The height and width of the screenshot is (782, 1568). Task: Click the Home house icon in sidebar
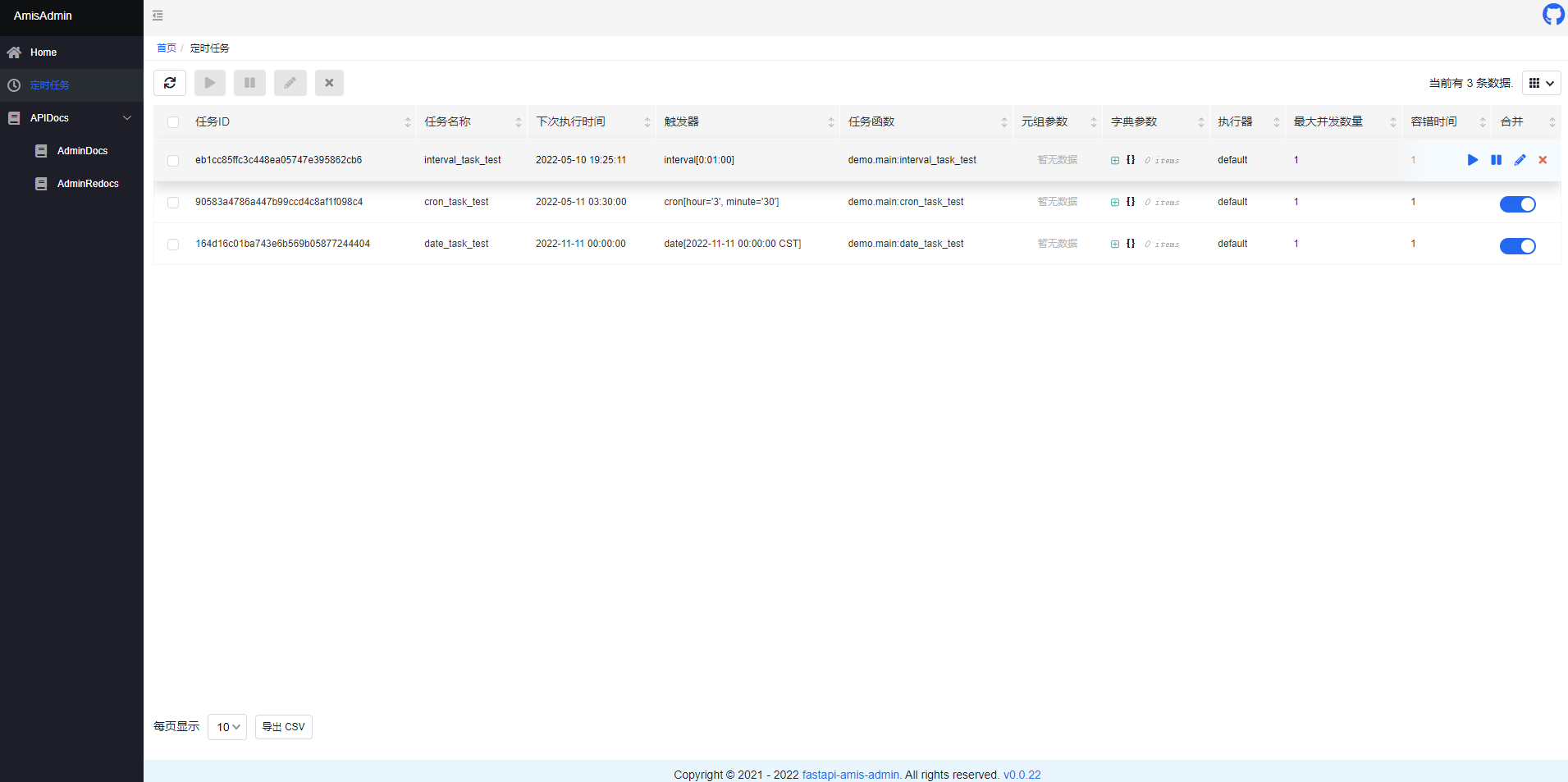tap(14, 53)
